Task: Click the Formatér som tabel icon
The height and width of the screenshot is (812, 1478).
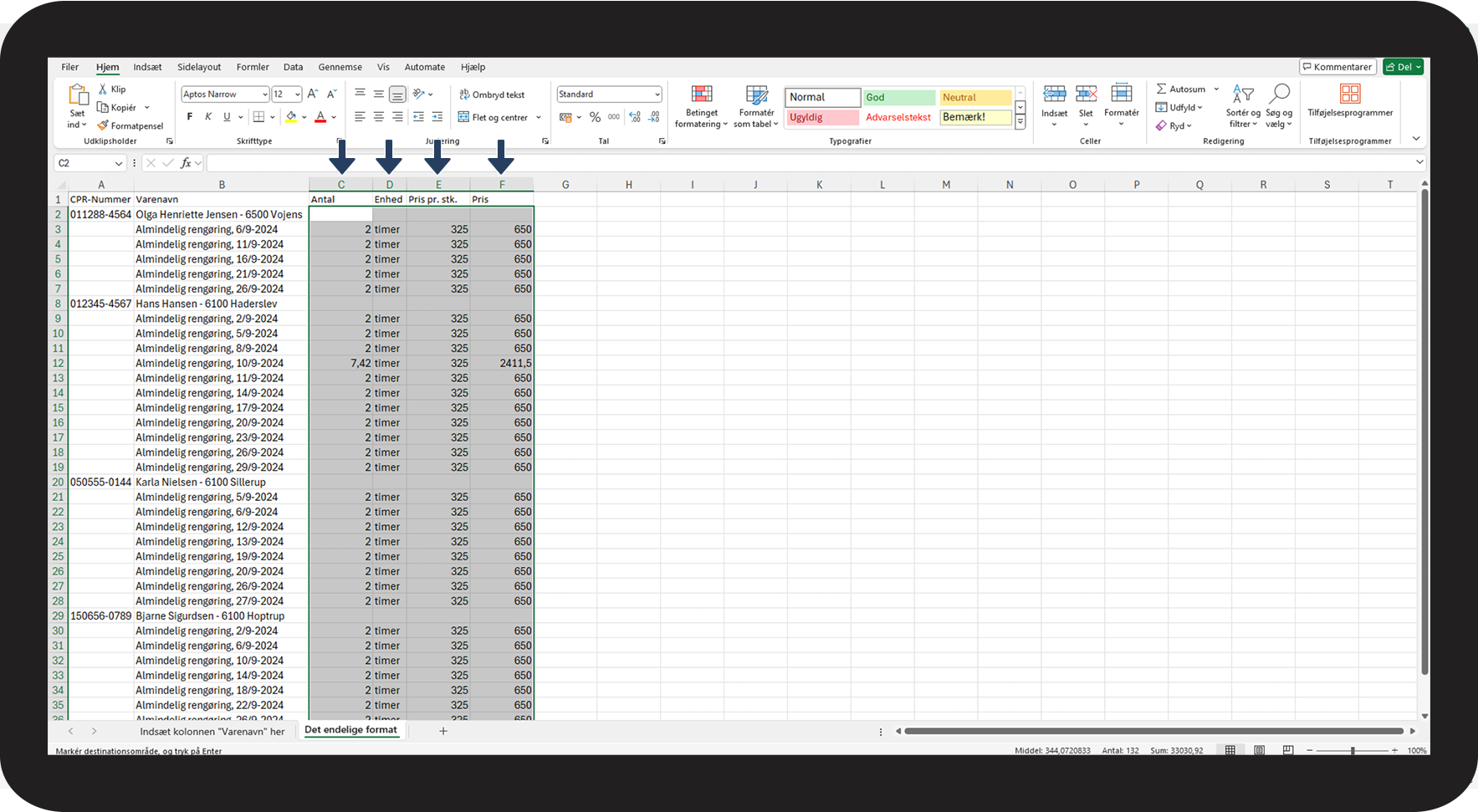Action: coord(756,94)
